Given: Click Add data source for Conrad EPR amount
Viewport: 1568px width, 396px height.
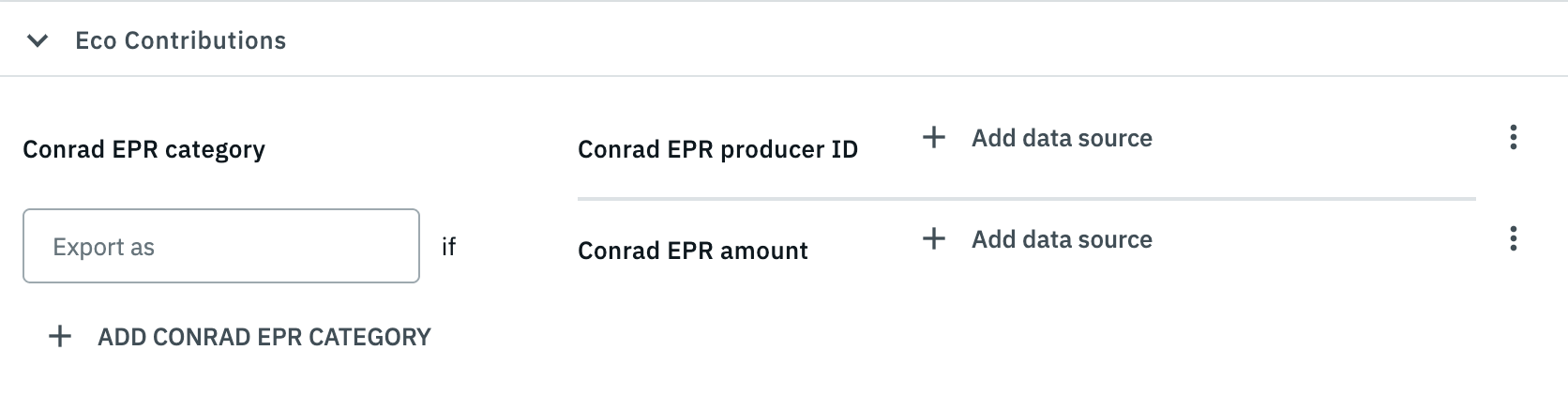Looking at the screenshot, I should coord(1061,239).
